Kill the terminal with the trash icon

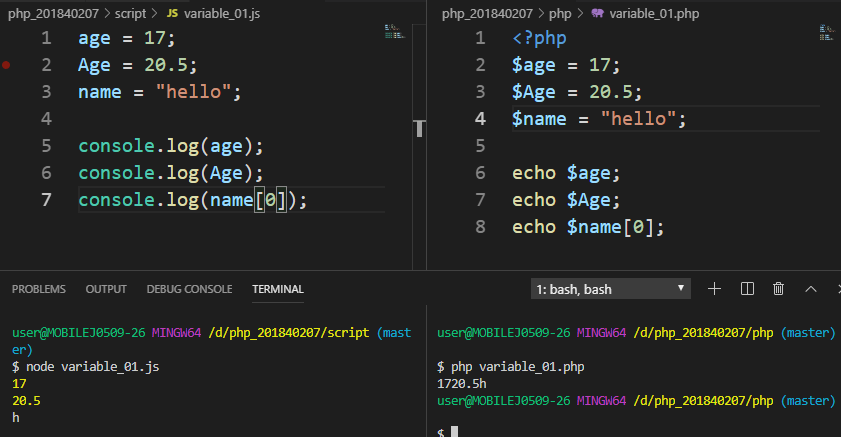(778, 289)
